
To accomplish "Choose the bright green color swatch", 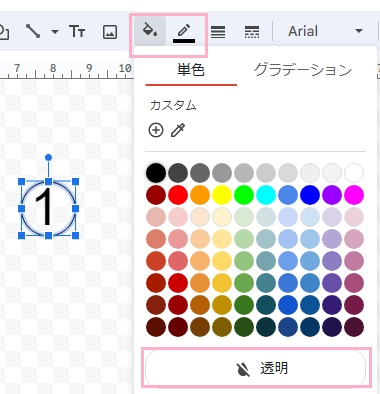I will coord(244,195).
